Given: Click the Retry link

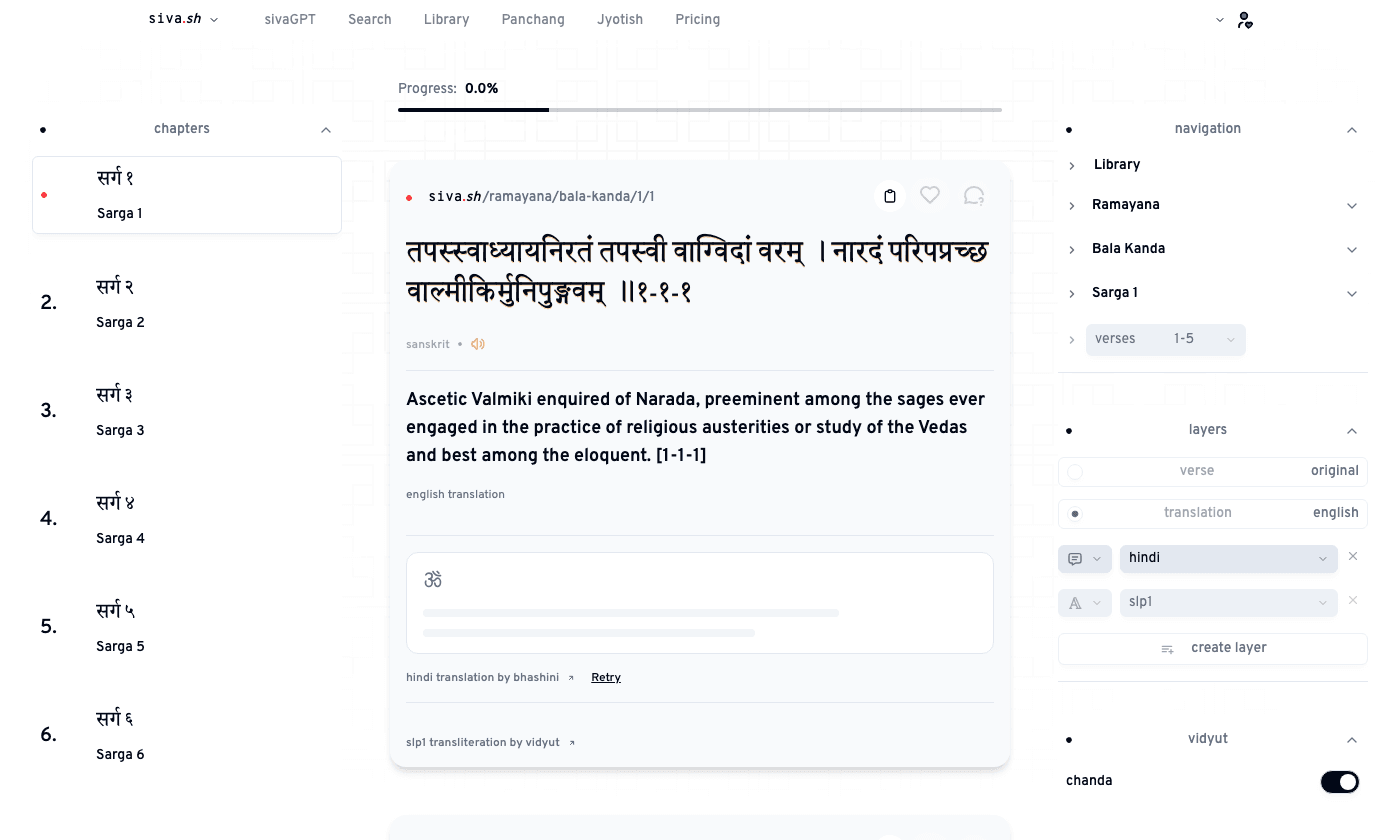Looking at the screenshot, I should (606, 678).
